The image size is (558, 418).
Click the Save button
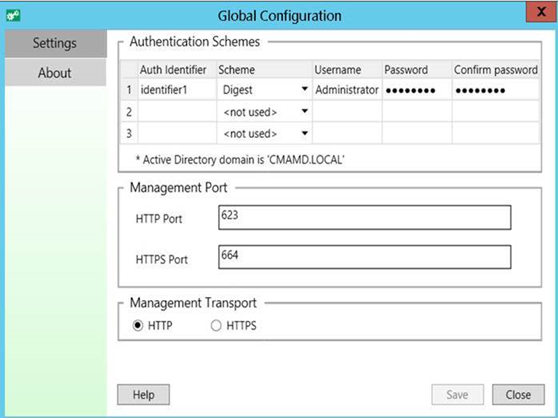click(458, 395)
